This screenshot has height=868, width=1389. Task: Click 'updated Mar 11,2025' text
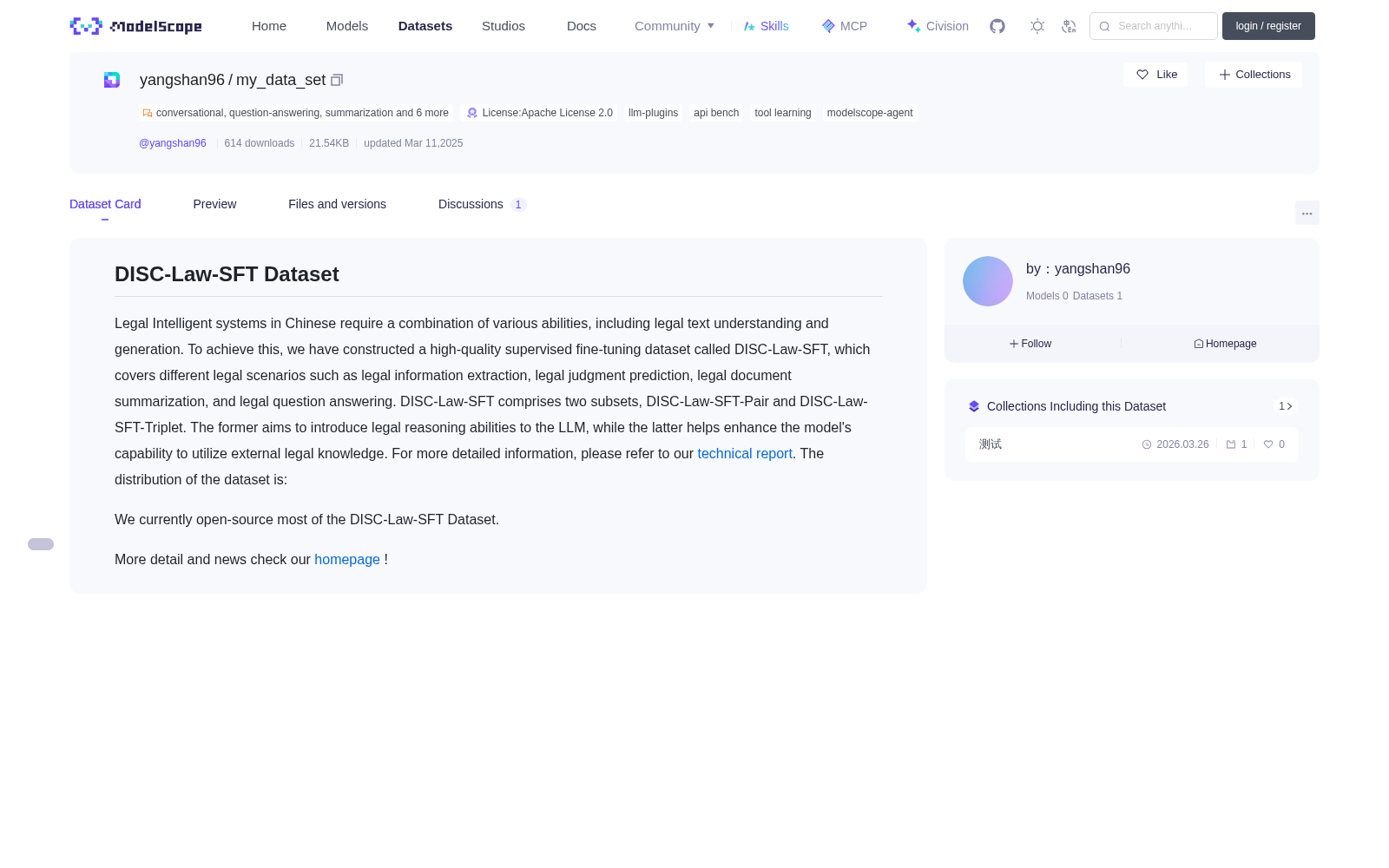[x=413, y=143]
